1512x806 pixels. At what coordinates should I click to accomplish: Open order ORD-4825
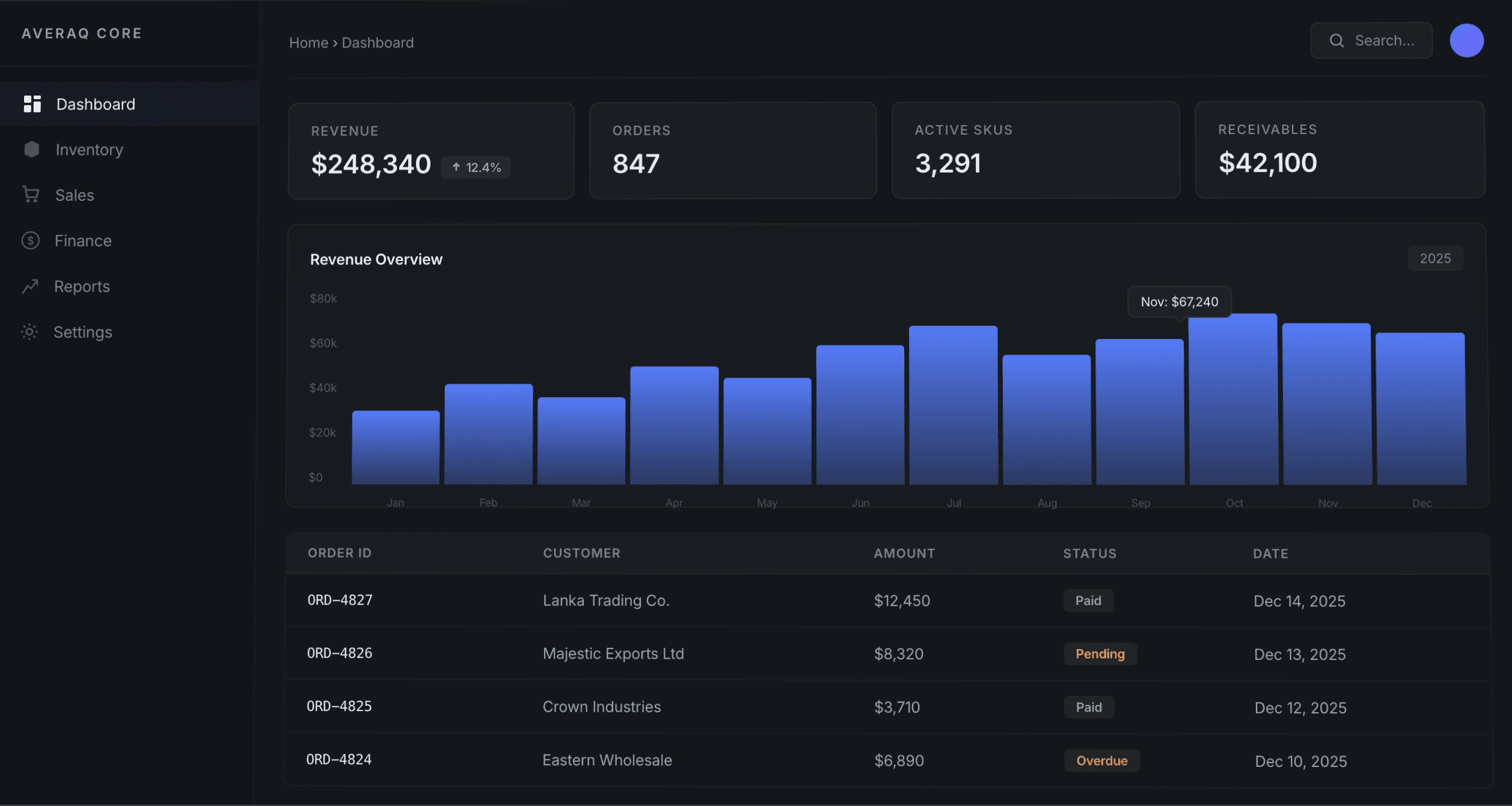pyautogui.click(x=339, y=706)
